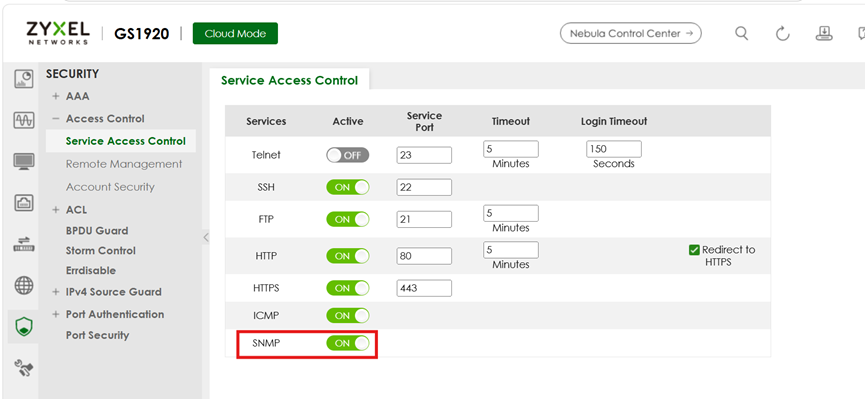This screenshot has width=865, height=399.
Task: Click the Service Port column header
Action: [424, 121]
